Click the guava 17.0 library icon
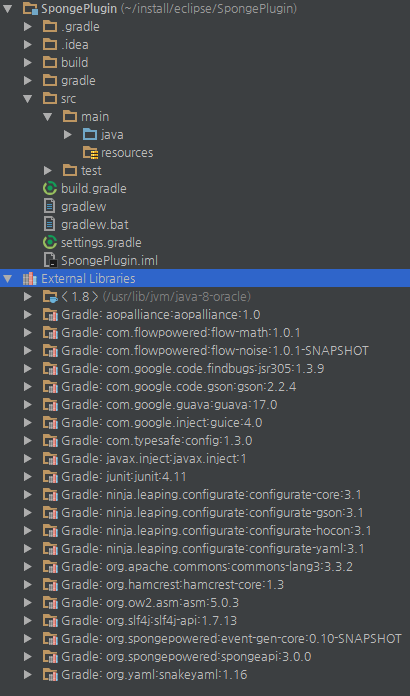Screen dimensions: 410x696 click(50, 405)
